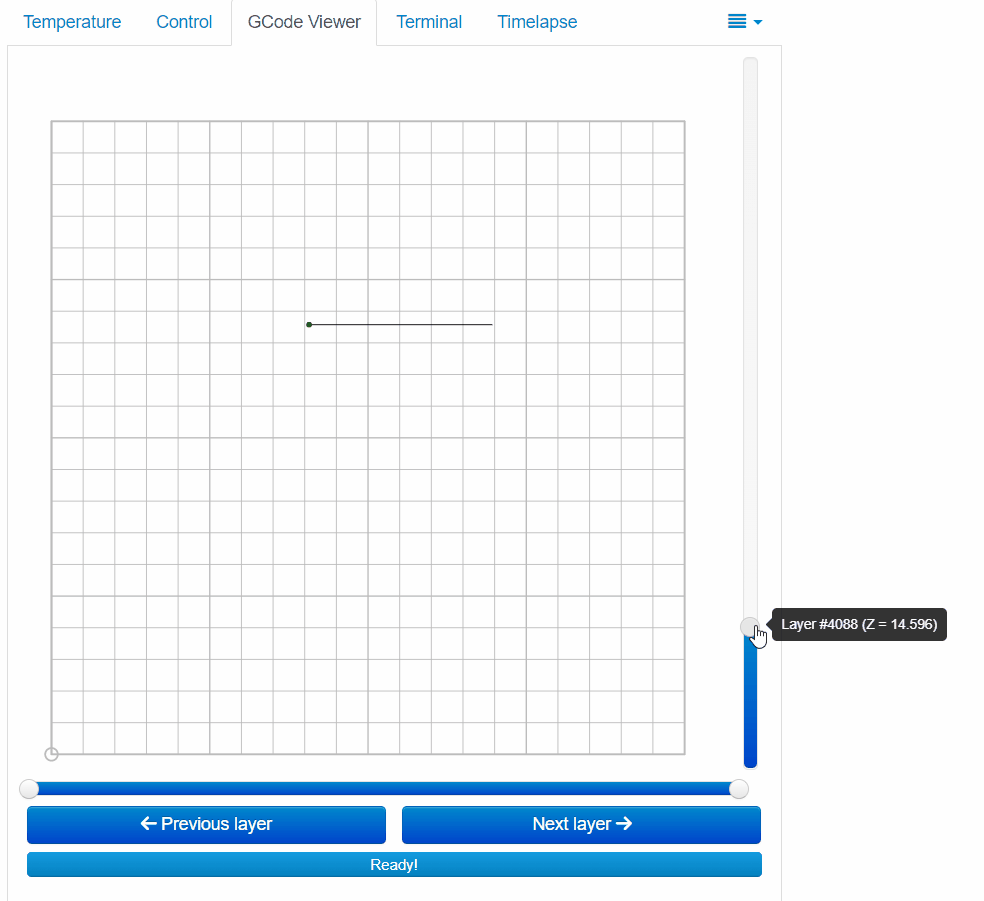Viewport: 984px width, 901px height.
Task: Click the vertical layer slider handle
Action: click(x=750, y=626)
